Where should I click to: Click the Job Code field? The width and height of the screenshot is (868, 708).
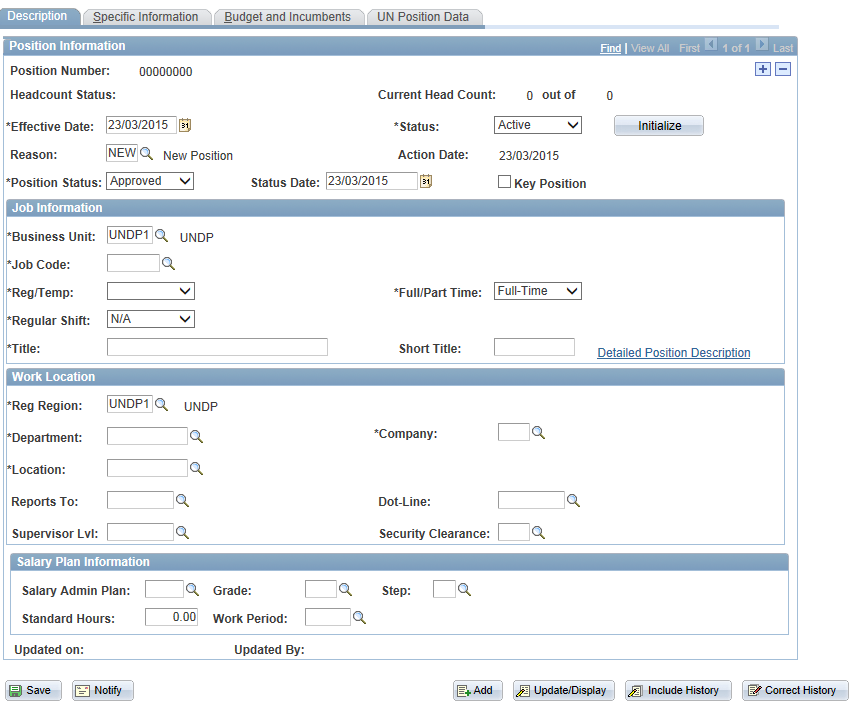[x=133, y=263]
